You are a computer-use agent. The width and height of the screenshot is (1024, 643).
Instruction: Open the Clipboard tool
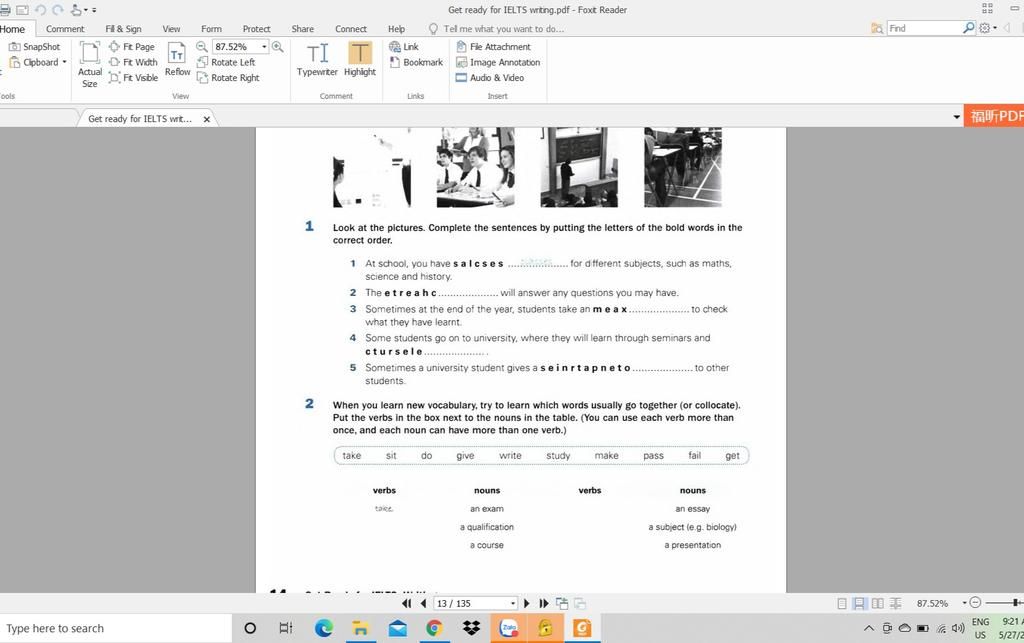coord(34,62)
